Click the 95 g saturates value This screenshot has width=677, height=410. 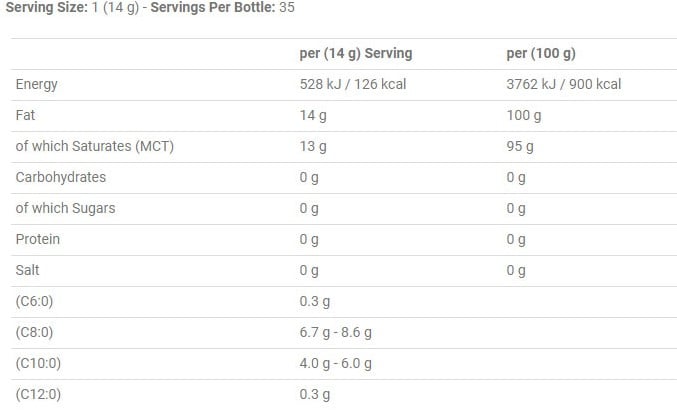tap(520, 146)
